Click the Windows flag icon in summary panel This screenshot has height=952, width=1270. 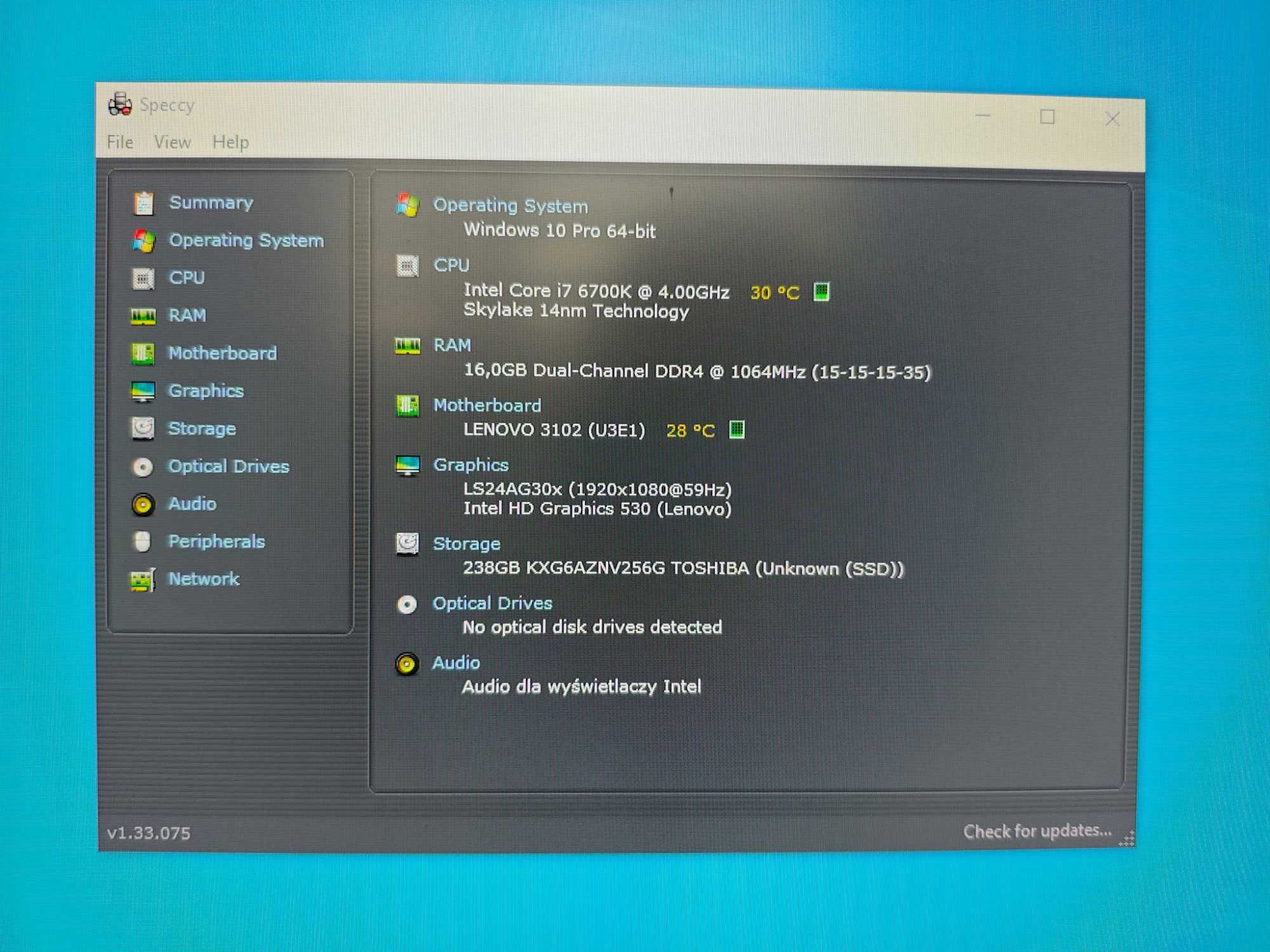[407, 205]
